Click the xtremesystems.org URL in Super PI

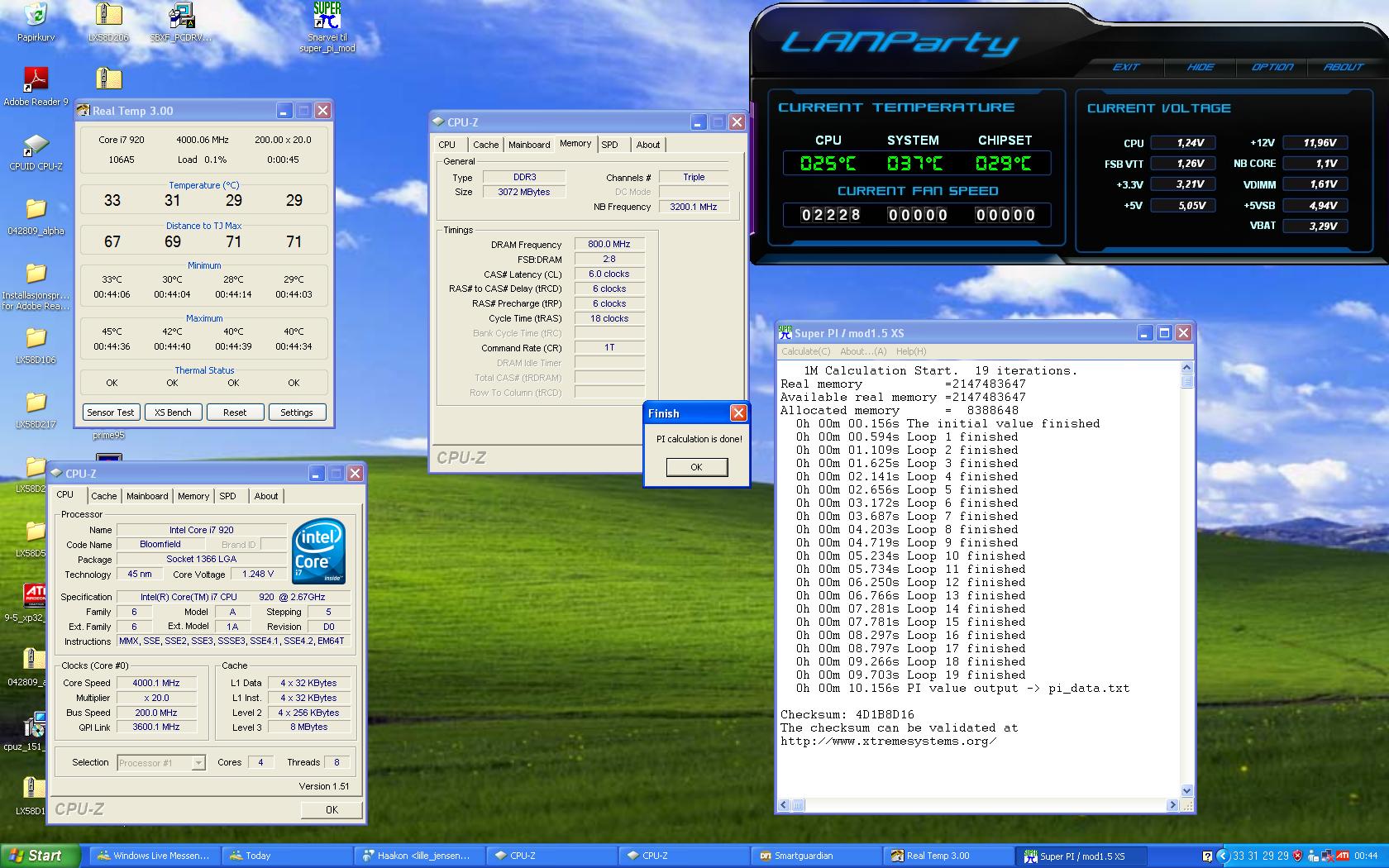pyautogui.click(x=888, y=741)
